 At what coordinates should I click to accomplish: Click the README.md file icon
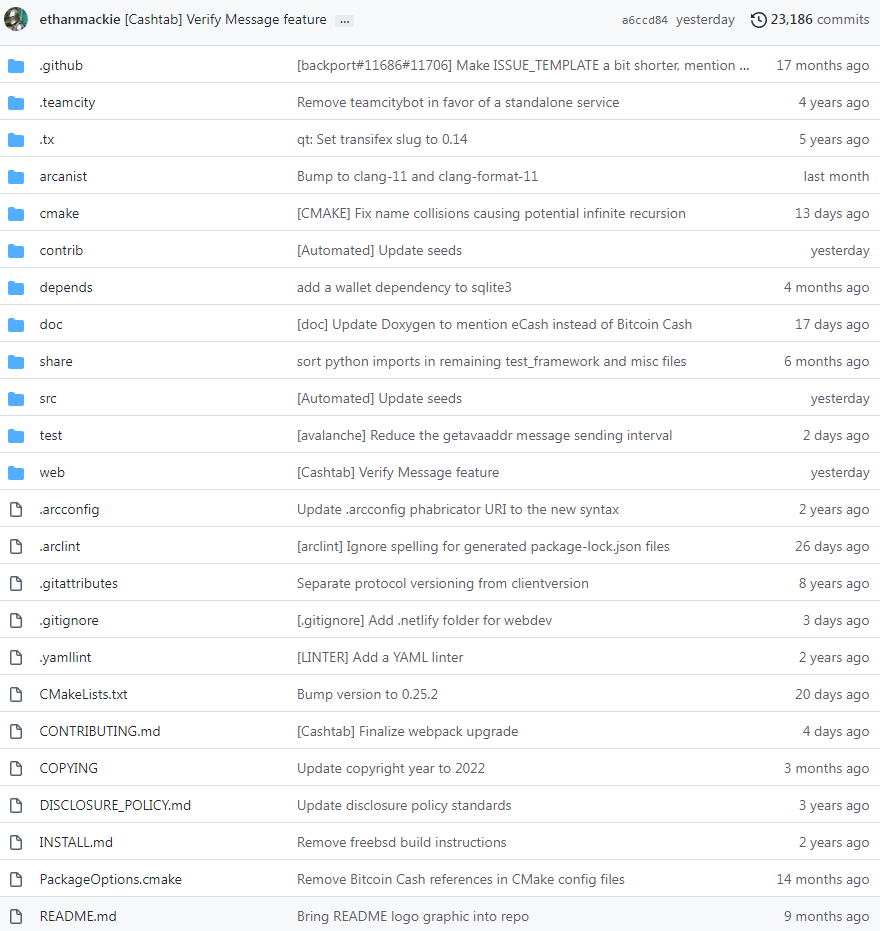point(16,916)
